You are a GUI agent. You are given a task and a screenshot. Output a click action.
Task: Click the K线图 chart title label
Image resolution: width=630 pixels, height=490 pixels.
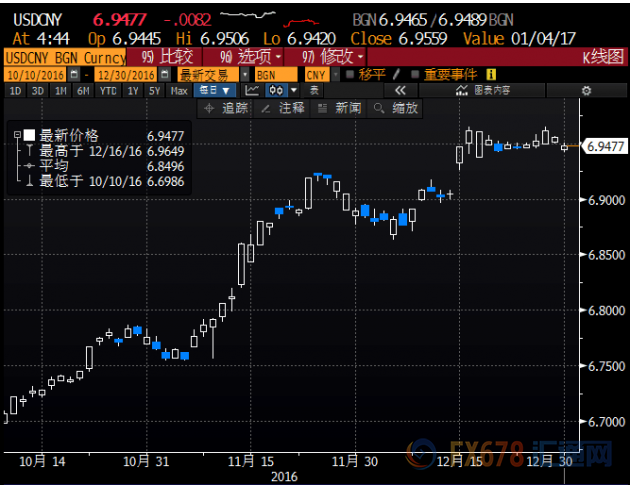[x=603, y=57]
